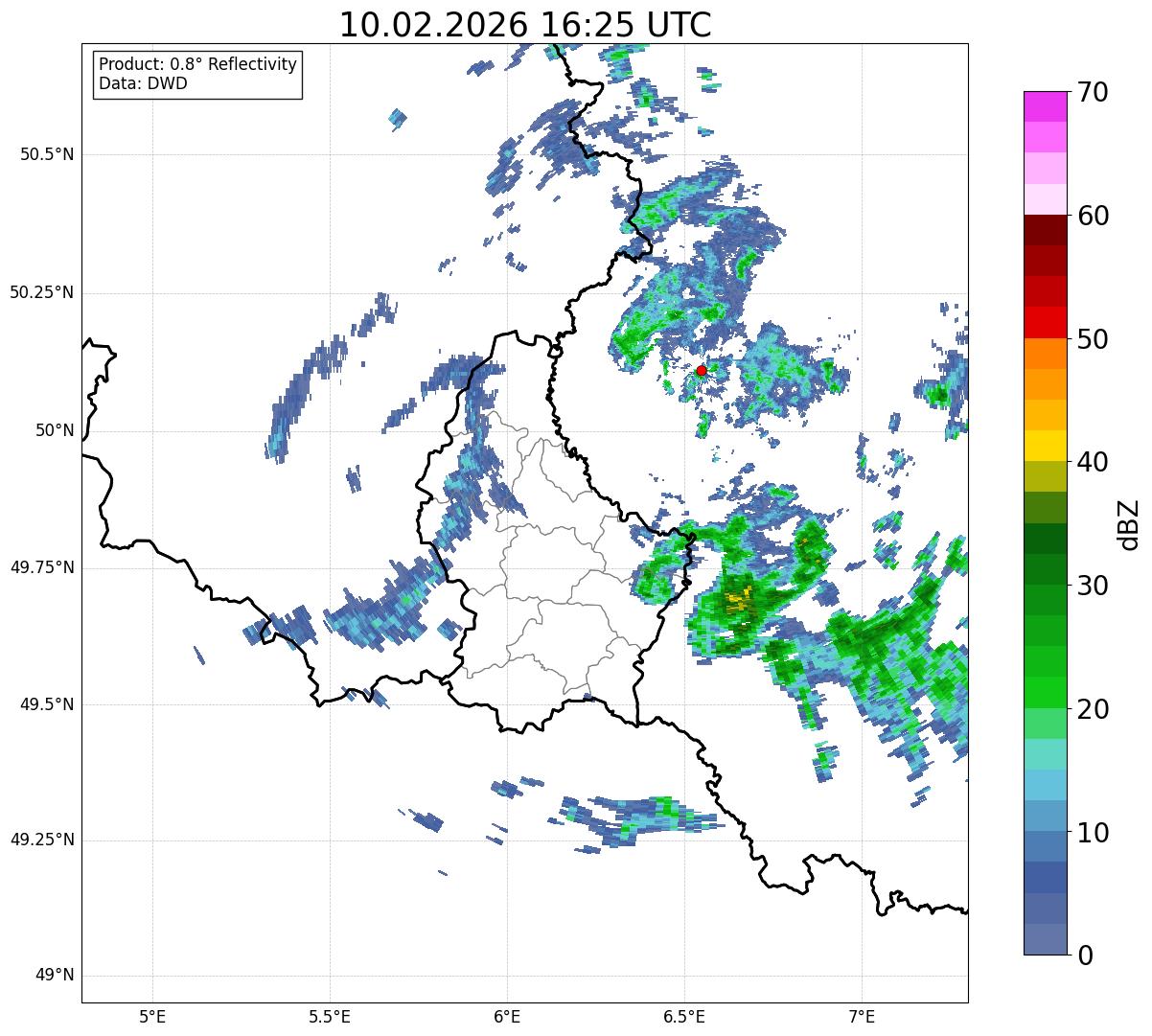1152x1036 pixels.
Task: Select the dark maroon swatch just below 60
Action: pos(1045,230)
